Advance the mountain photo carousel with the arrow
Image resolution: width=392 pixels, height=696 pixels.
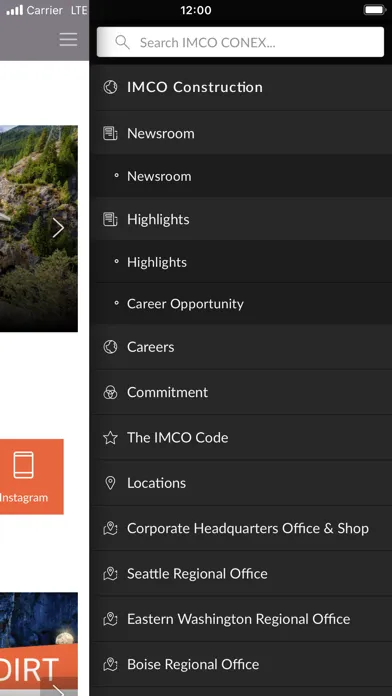point(58,228)
